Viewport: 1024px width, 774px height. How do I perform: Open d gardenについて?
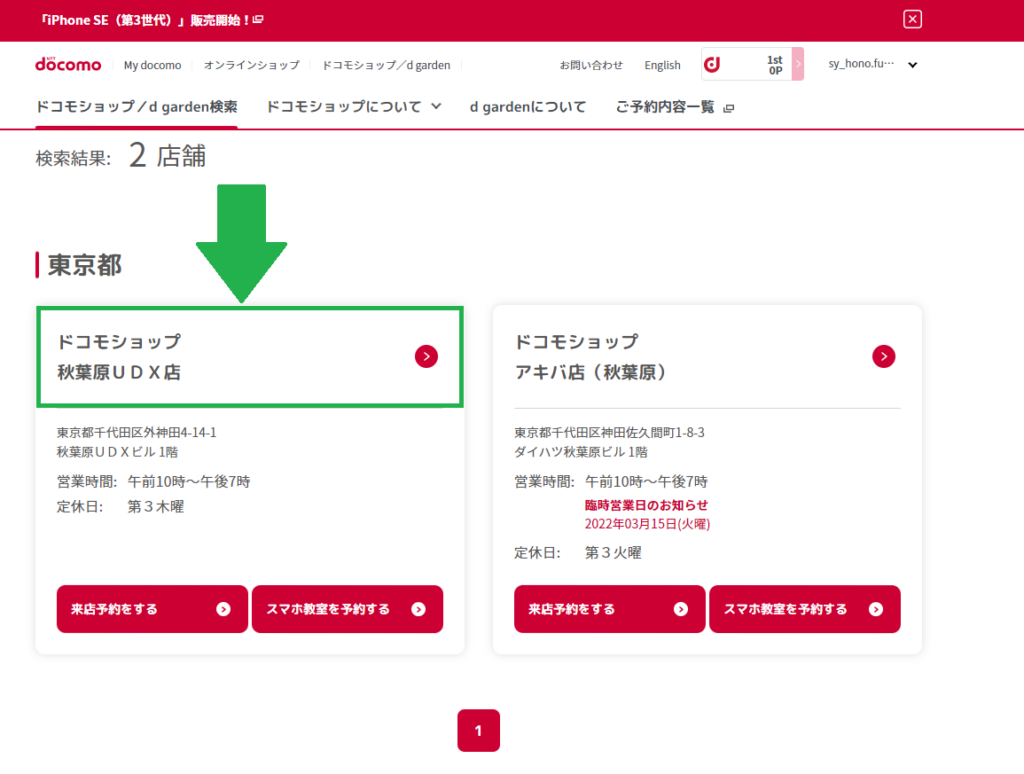pyautogui.click(x=528, y=106)
